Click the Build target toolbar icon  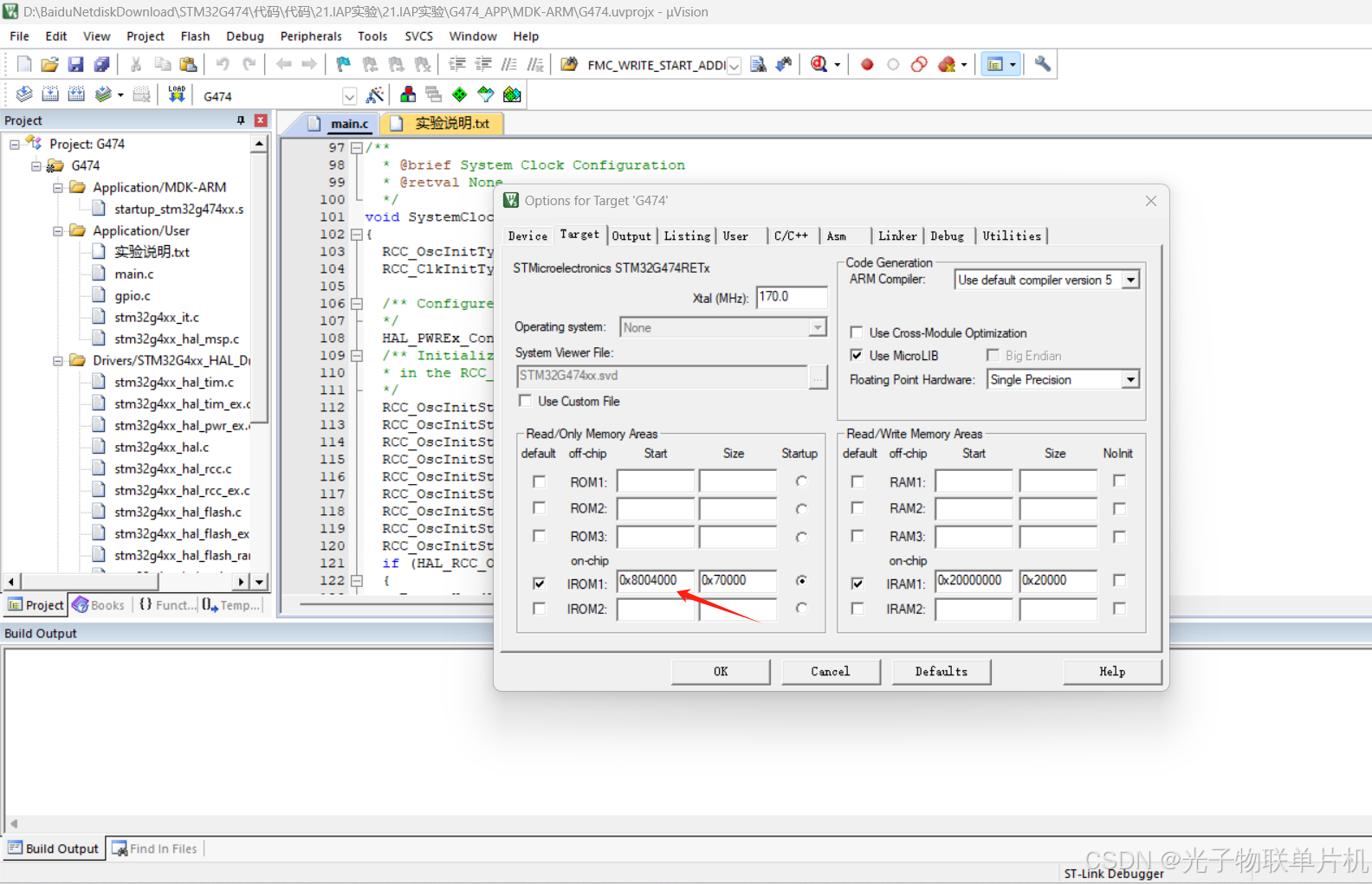(x=50, y=94)
